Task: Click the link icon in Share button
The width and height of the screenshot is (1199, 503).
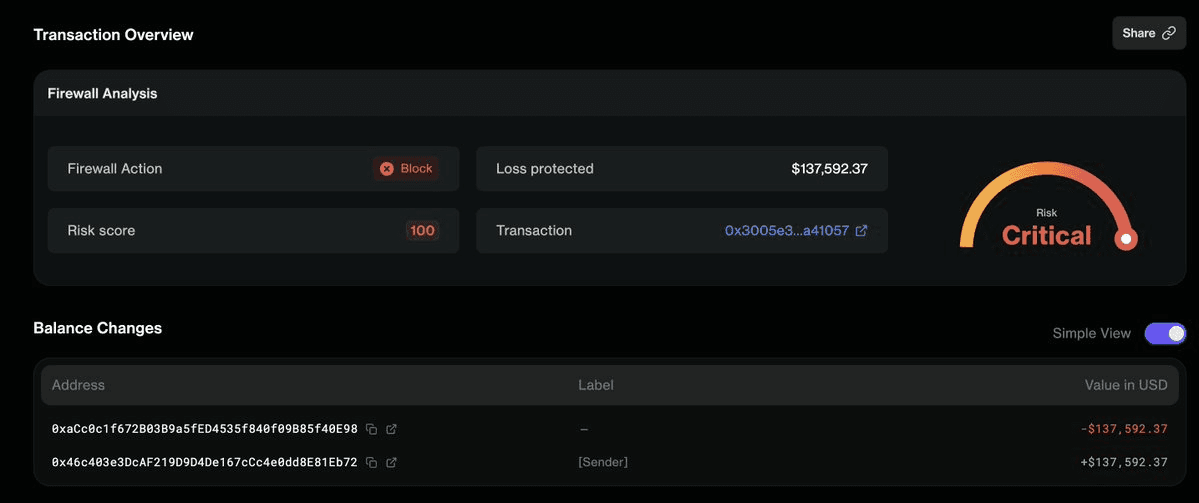Action: [x=1169, y=33]
